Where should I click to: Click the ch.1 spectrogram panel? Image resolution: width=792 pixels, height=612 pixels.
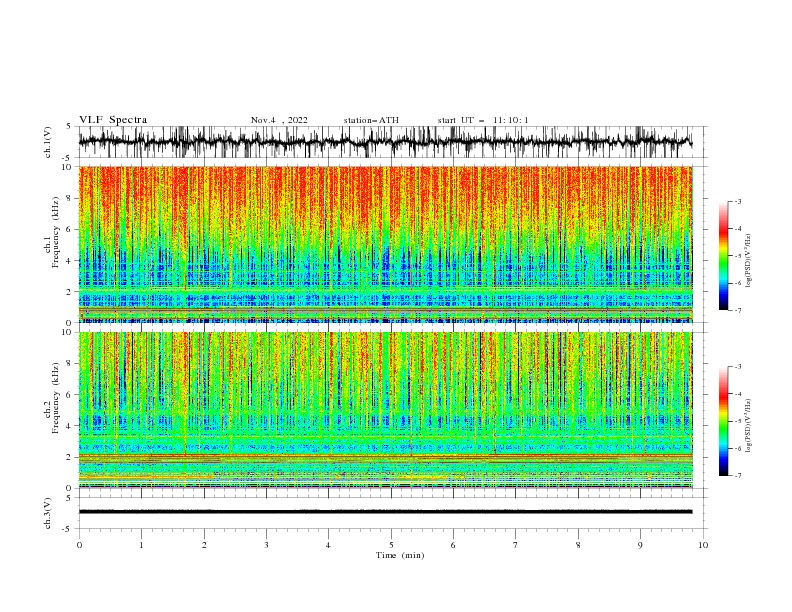[385, 244]
